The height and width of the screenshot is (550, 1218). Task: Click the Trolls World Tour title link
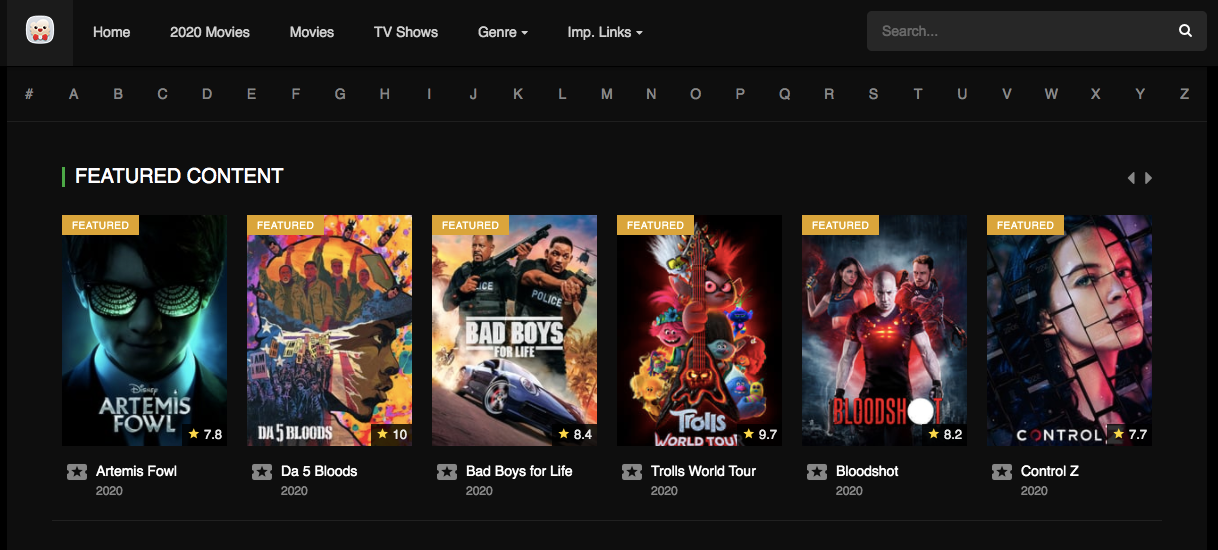703,471
